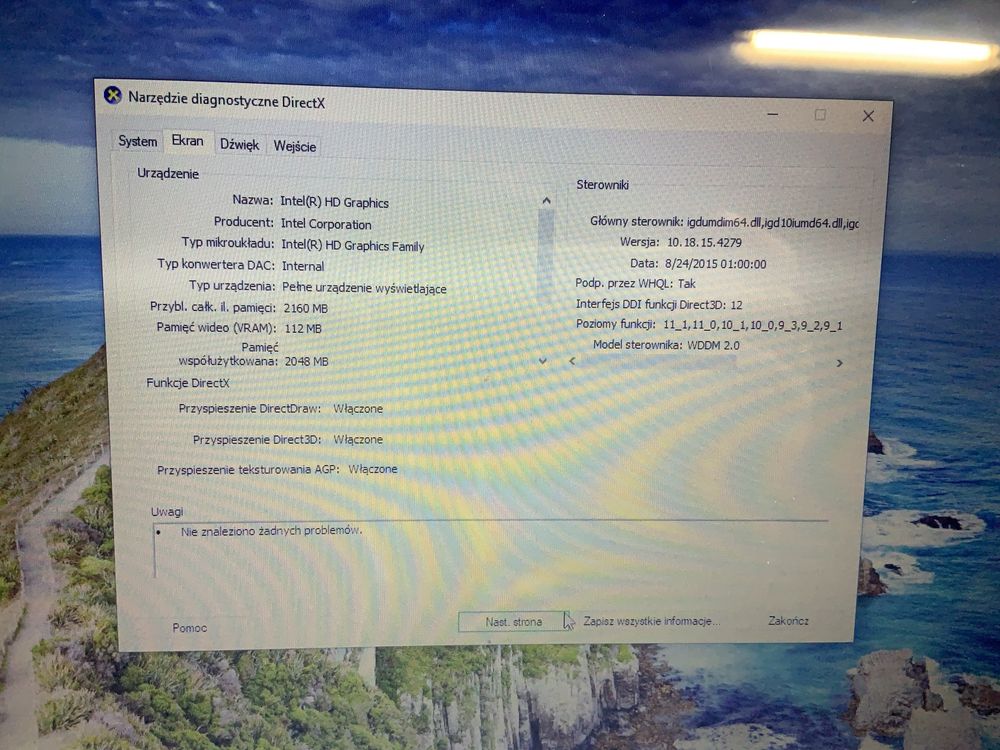Click Zapisz wszystkie informacje button

(x=651, y=621)
